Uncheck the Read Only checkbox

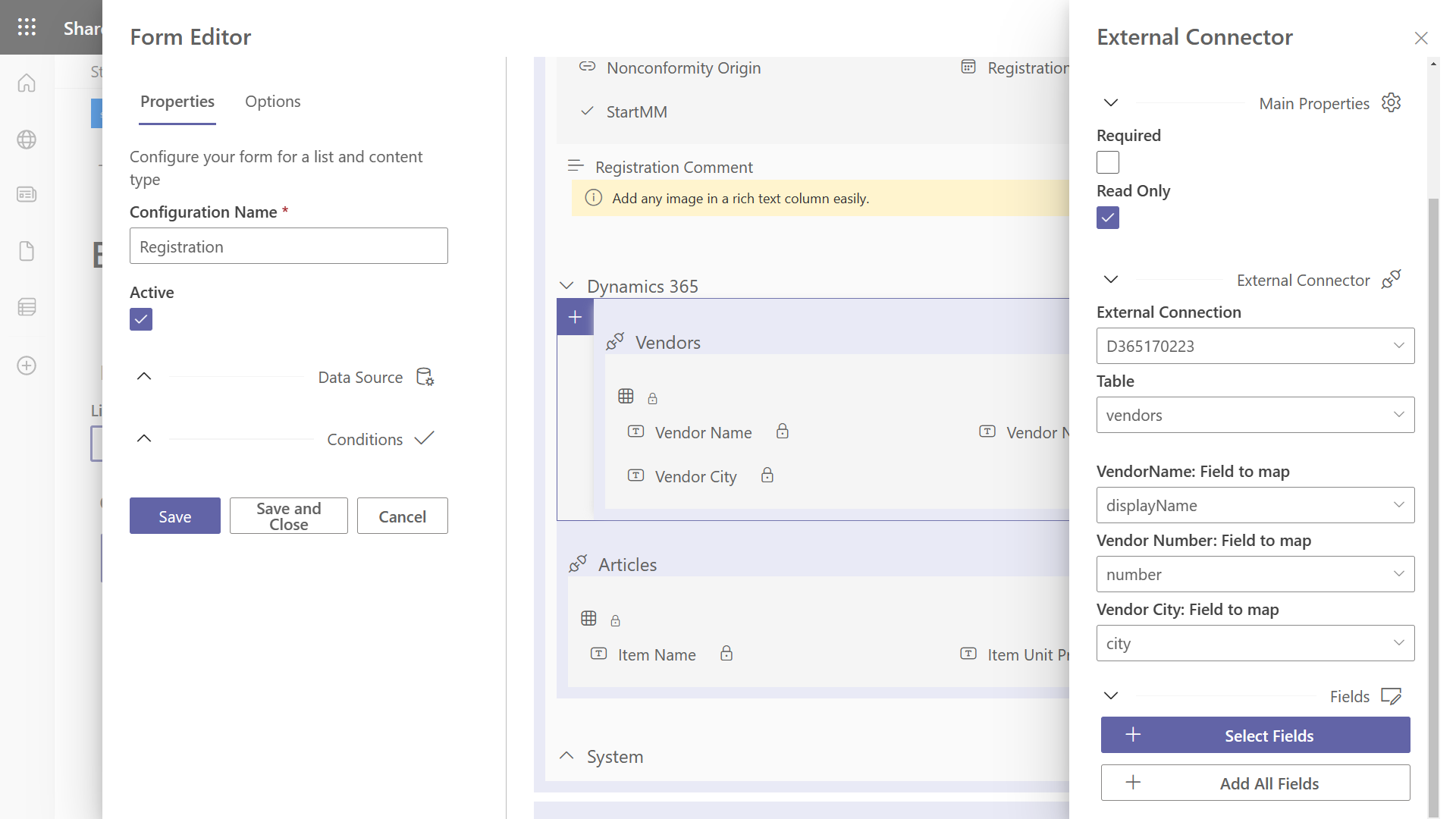pos(1108,218)
